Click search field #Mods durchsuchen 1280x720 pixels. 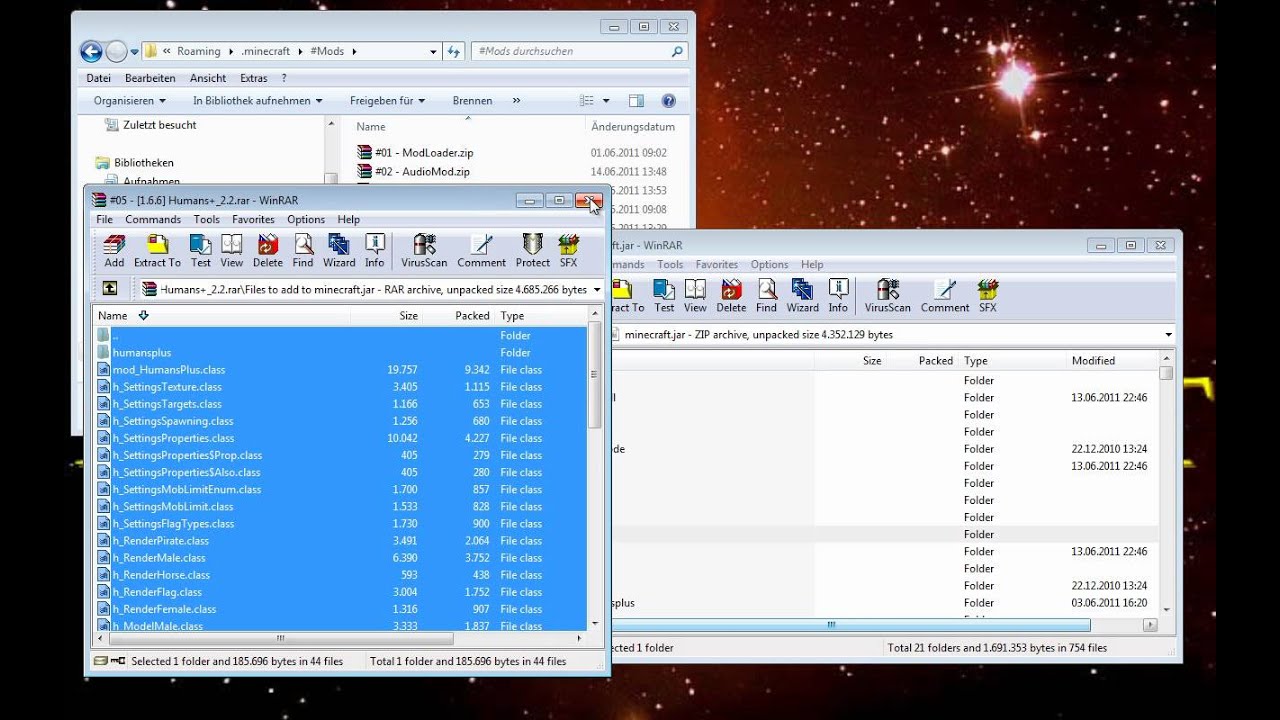[580, 51]
